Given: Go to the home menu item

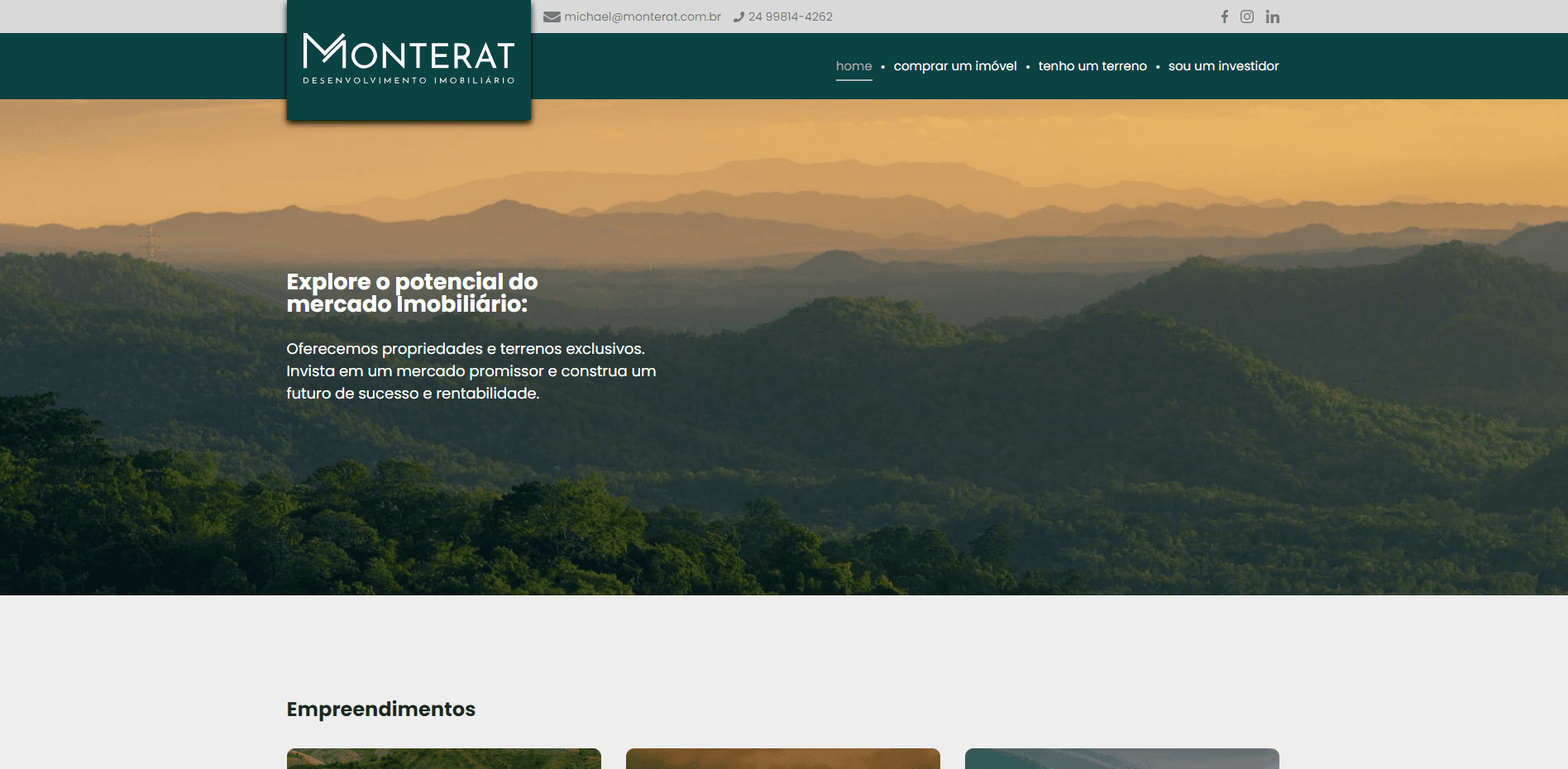Looking at the screenshot, I should coord(853,66).
